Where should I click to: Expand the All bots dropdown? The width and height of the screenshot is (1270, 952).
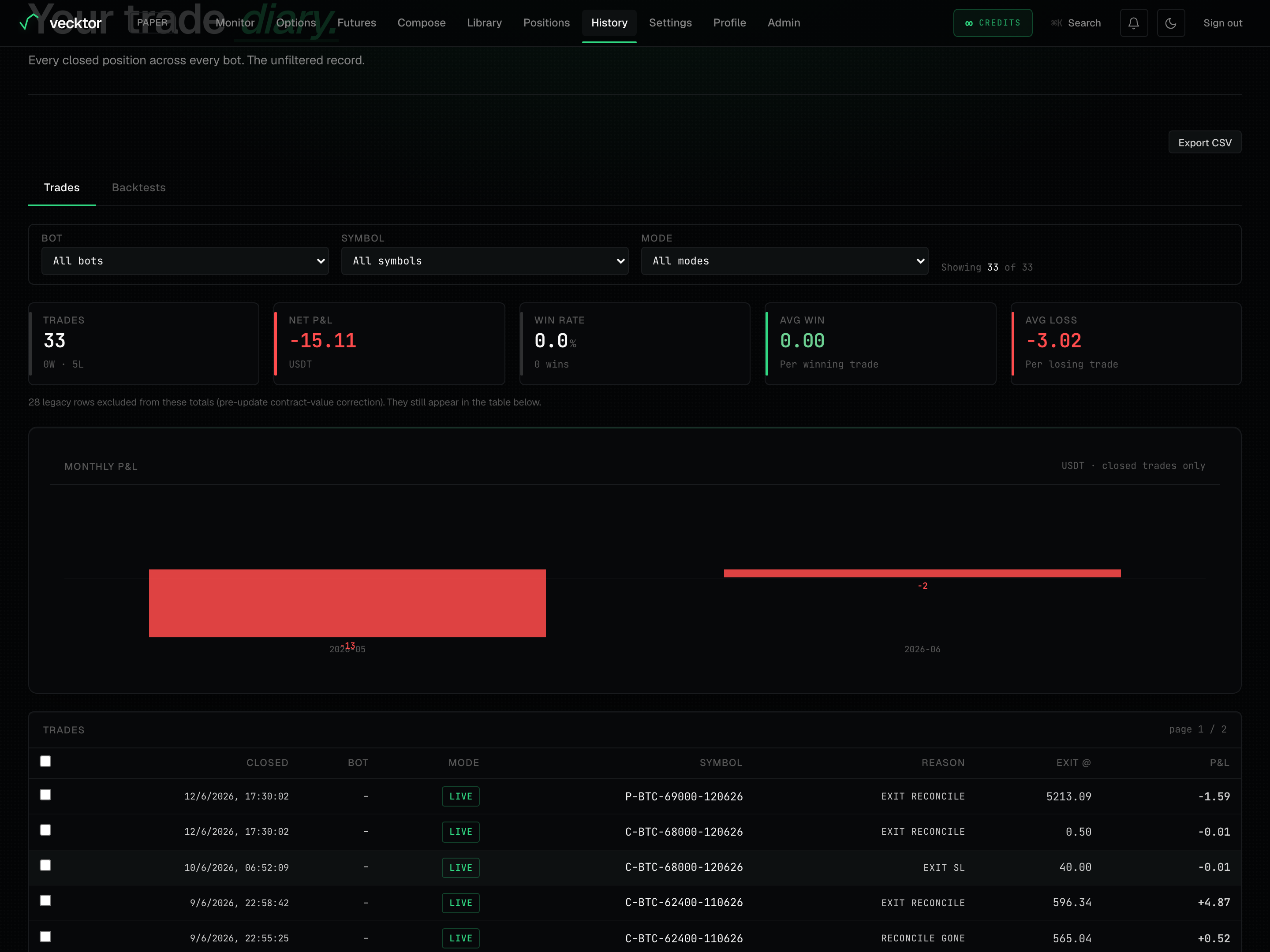185,261
